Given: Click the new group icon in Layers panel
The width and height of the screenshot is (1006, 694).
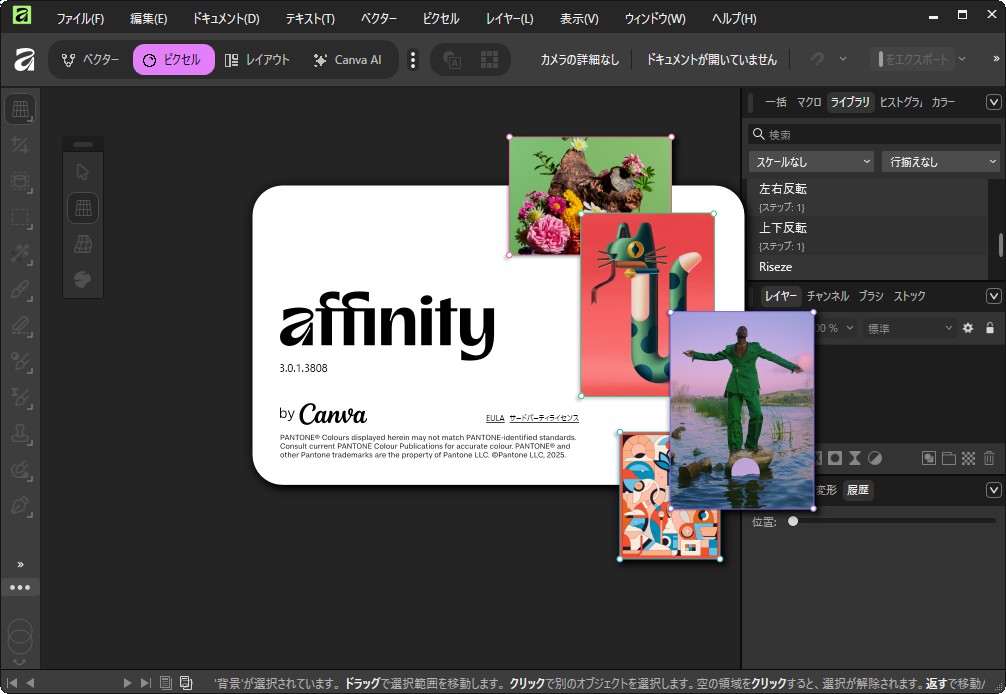Looking at the screenshot, I should point(949,458).
